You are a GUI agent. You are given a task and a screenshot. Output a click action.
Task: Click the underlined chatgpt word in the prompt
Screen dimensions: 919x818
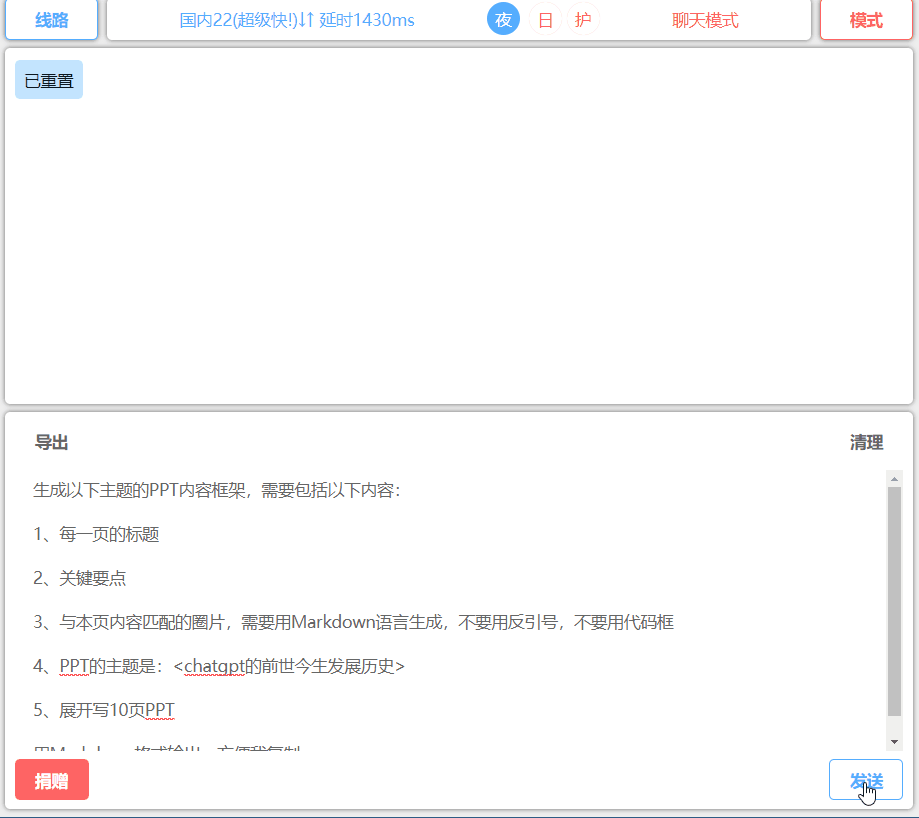click(x=214, y=666)
